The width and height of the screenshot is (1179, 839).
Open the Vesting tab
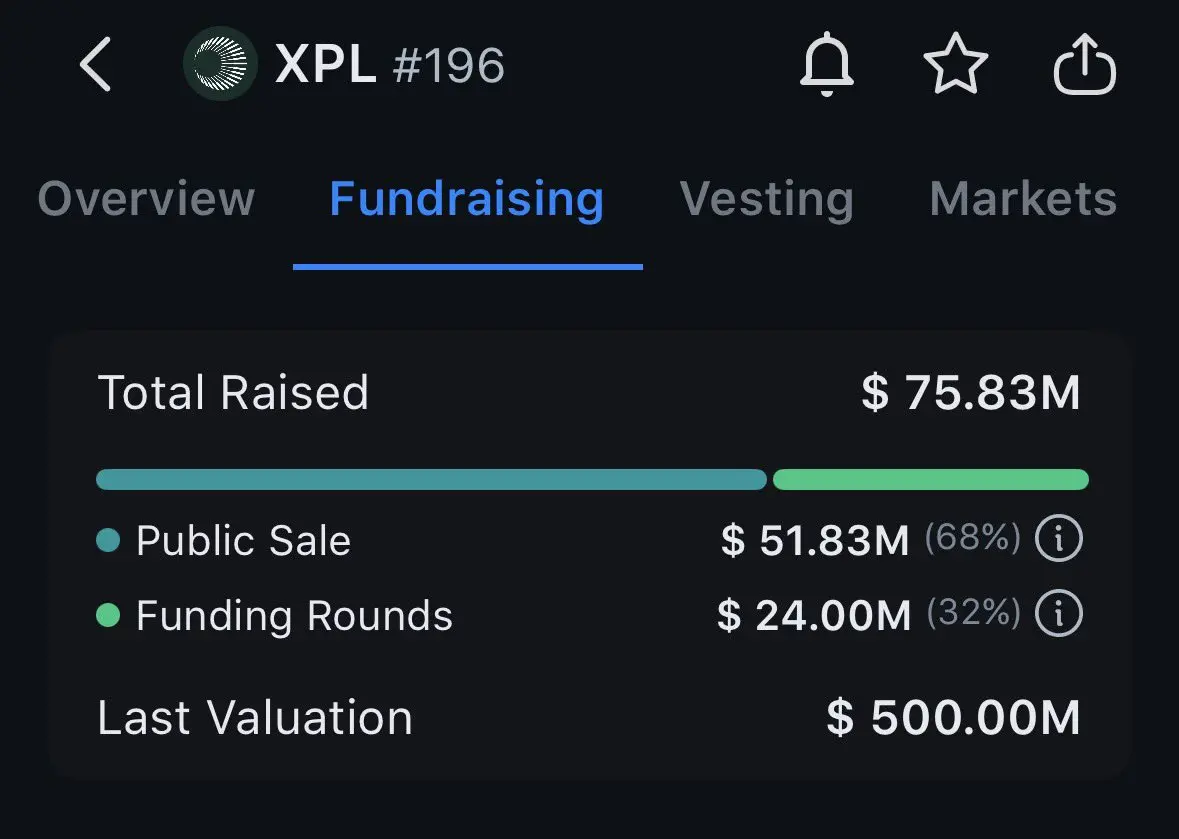[x=766, y=198]
